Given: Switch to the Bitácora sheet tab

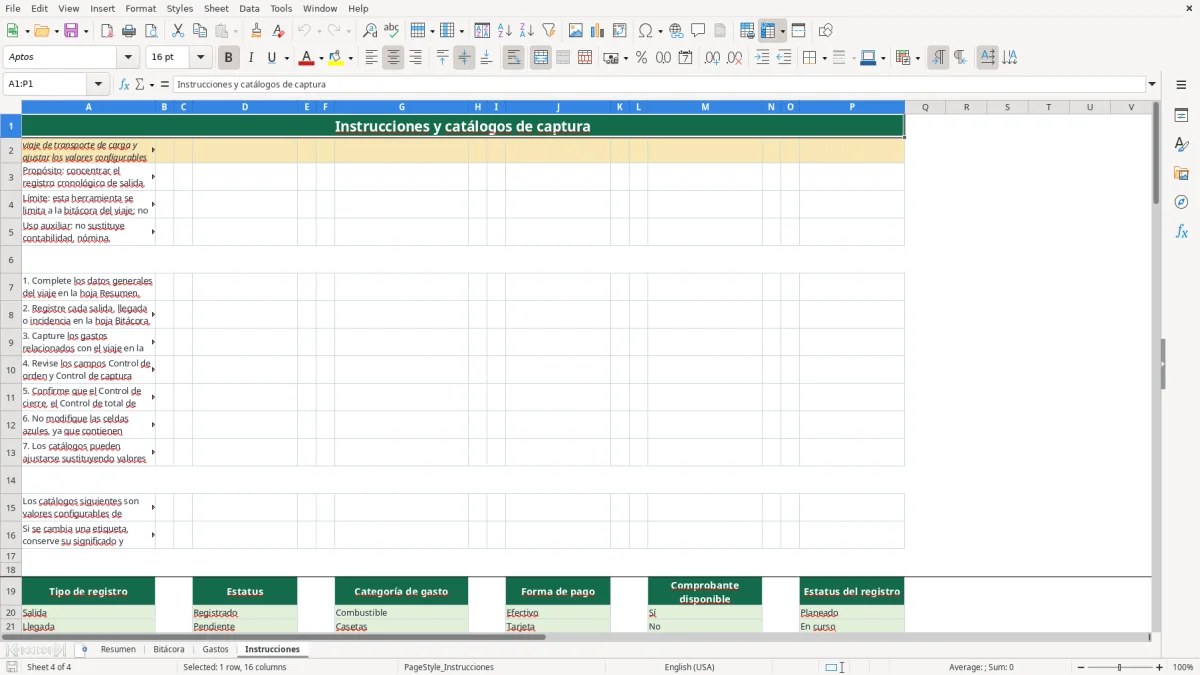Looking at the screenshot, I should (x=168, y=649).
